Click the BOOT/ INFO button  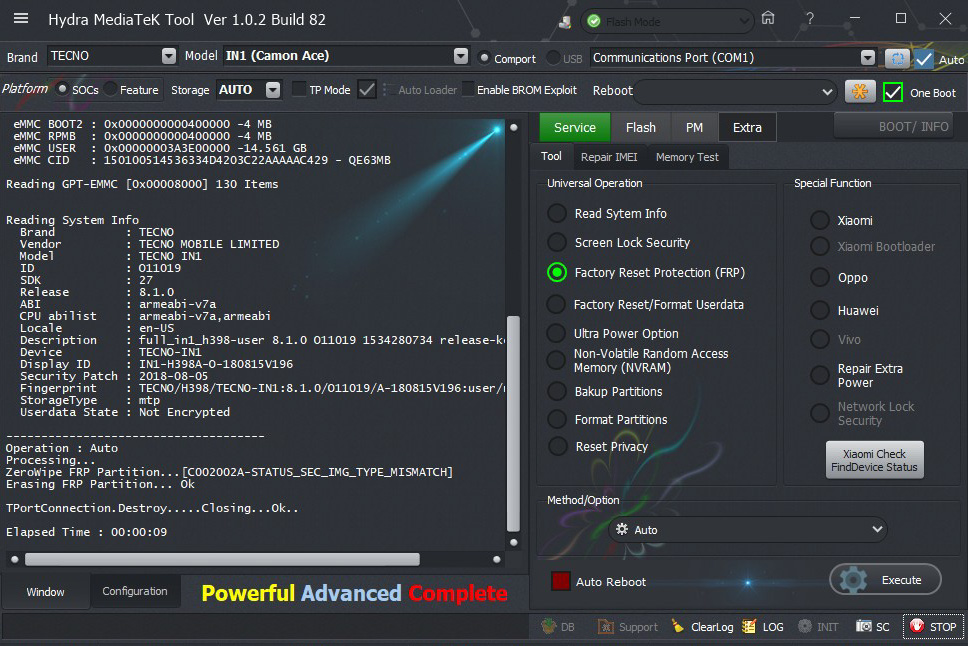(x=895, y=127)
